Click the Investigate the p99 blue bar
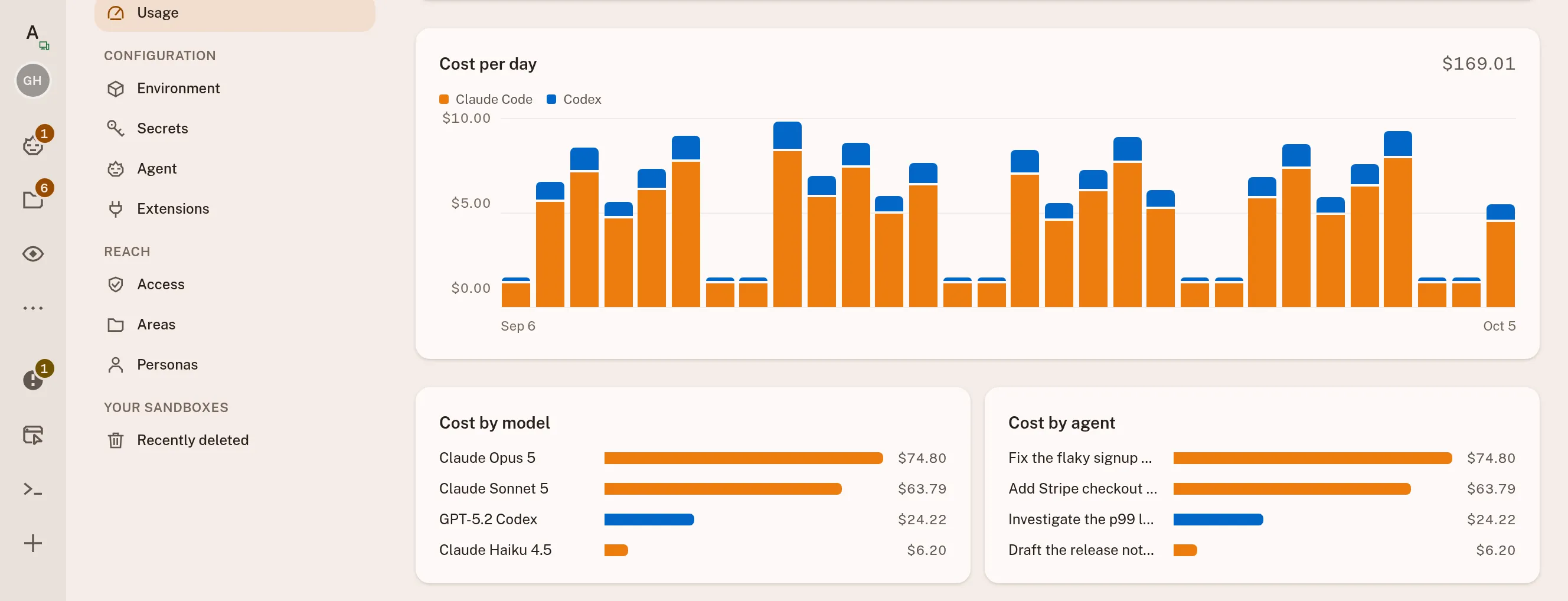 click(1218, 520)
